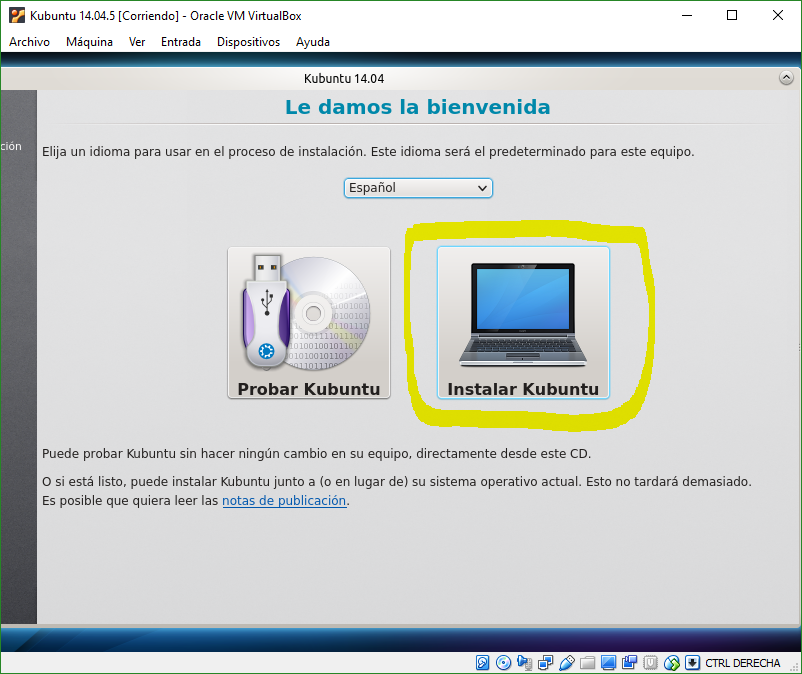This screenshot has height=674, width=802.
Task: Click the network adapter status icon
Action: click(x=545, y=663)
